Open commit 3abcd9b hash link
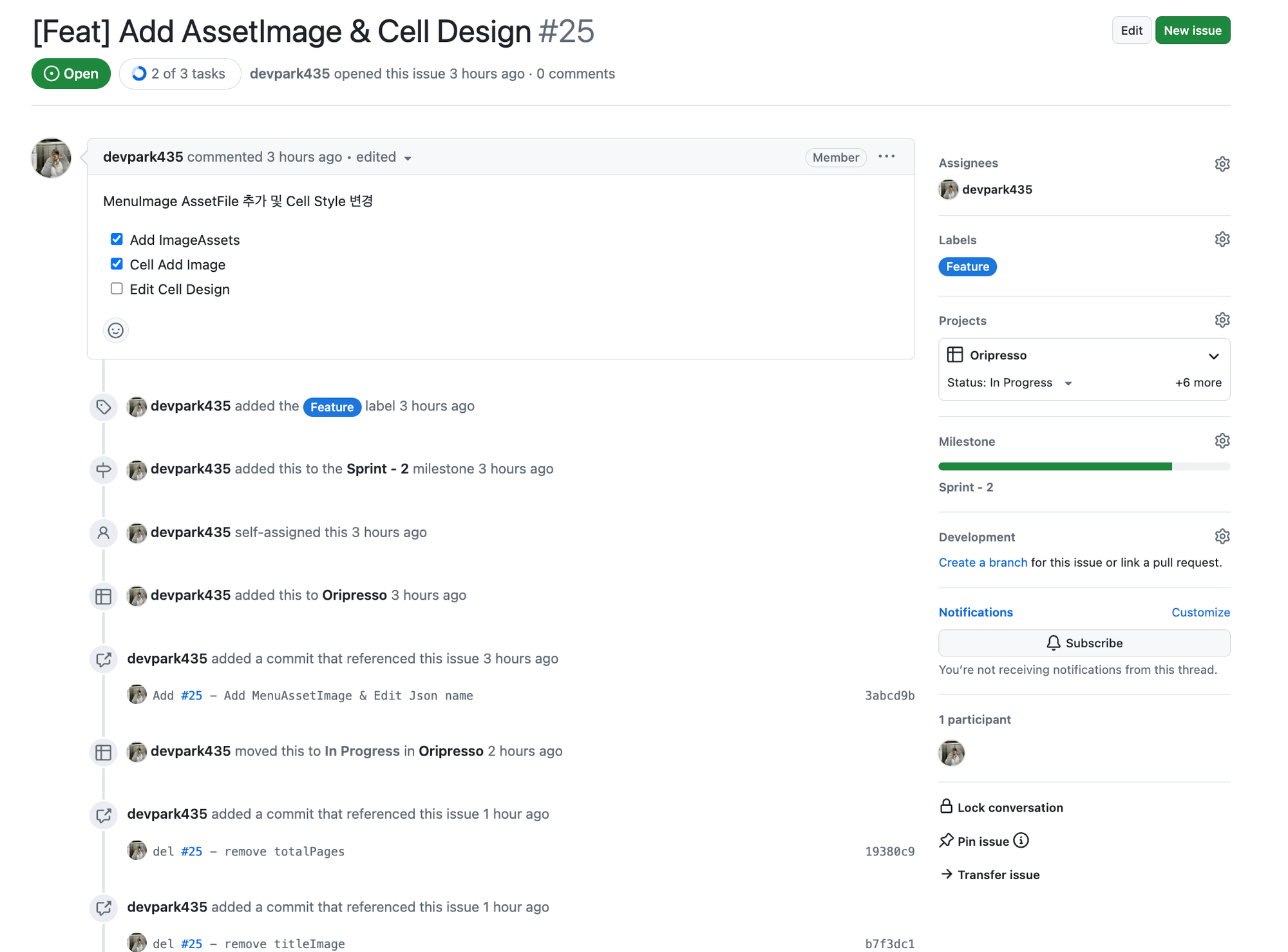1288x952 pixels. (x=889, y=696)
